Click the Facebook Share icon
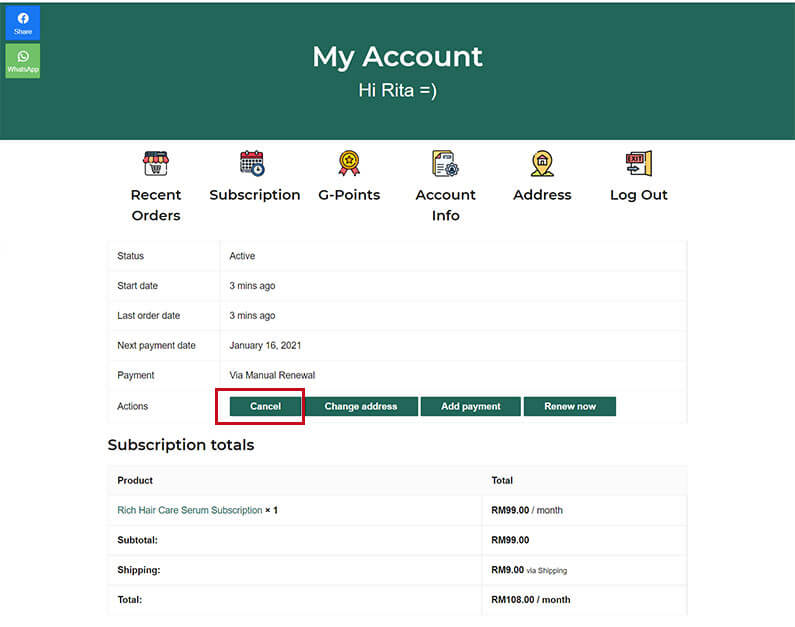 [x=22, y=22]
